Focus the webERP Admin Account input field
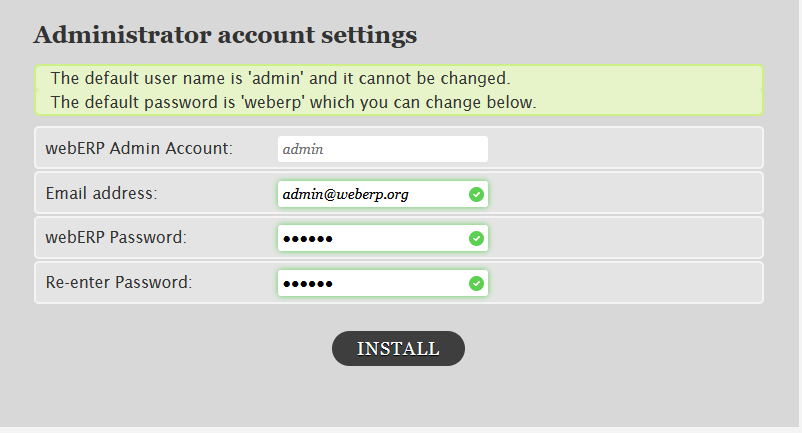 click(x=382, y=149)
